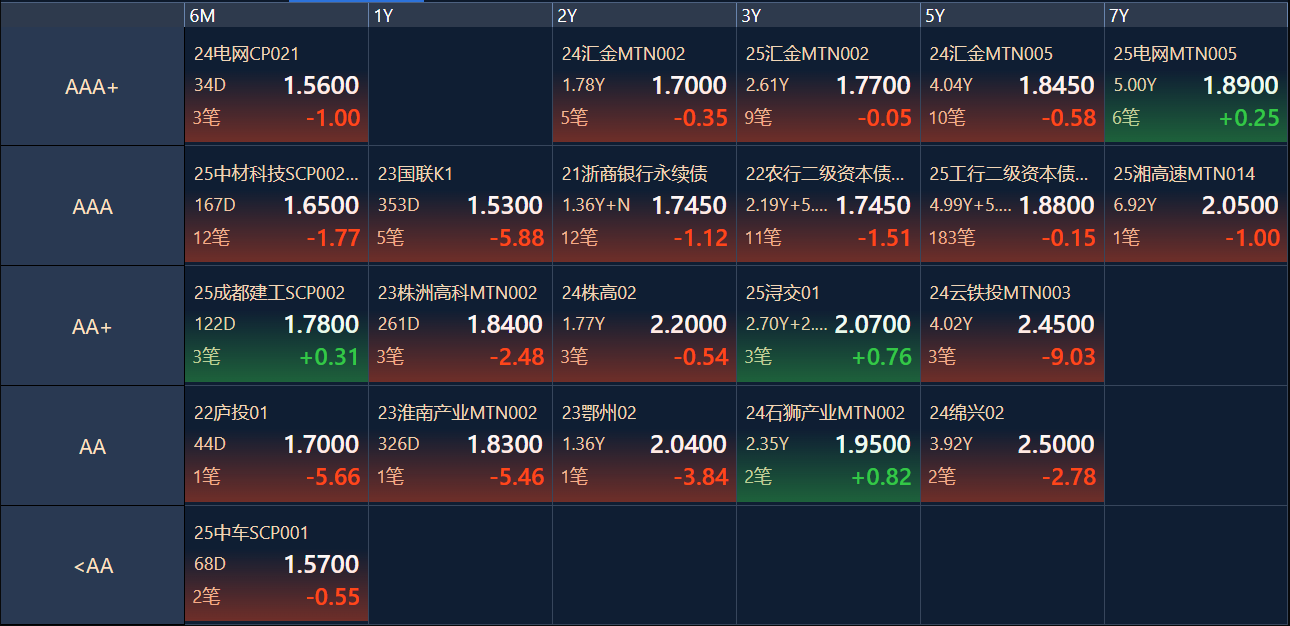Open the 25中材科技SCP002 bond card

click(x=277, y=206)
